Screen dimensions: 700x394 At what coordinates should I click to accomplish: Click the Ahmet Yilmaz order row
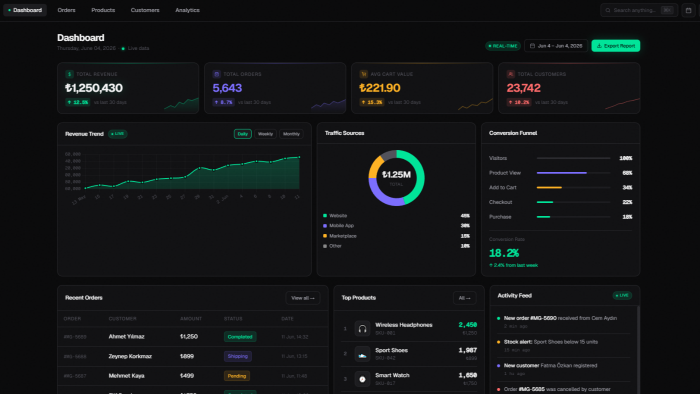pos(193,336)
